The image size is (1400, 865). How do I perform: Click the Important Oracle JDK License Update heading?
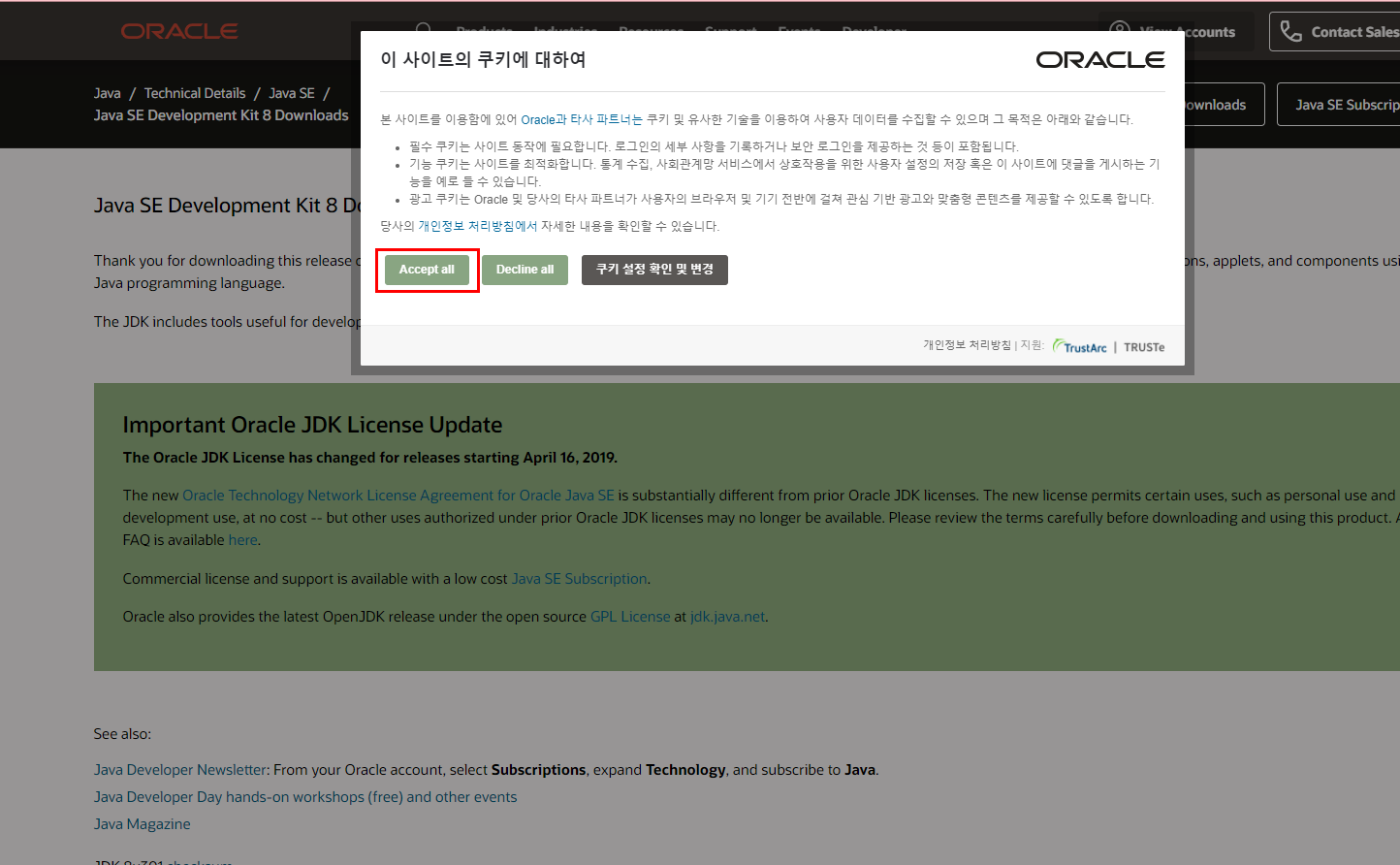[x=312, y=425]
